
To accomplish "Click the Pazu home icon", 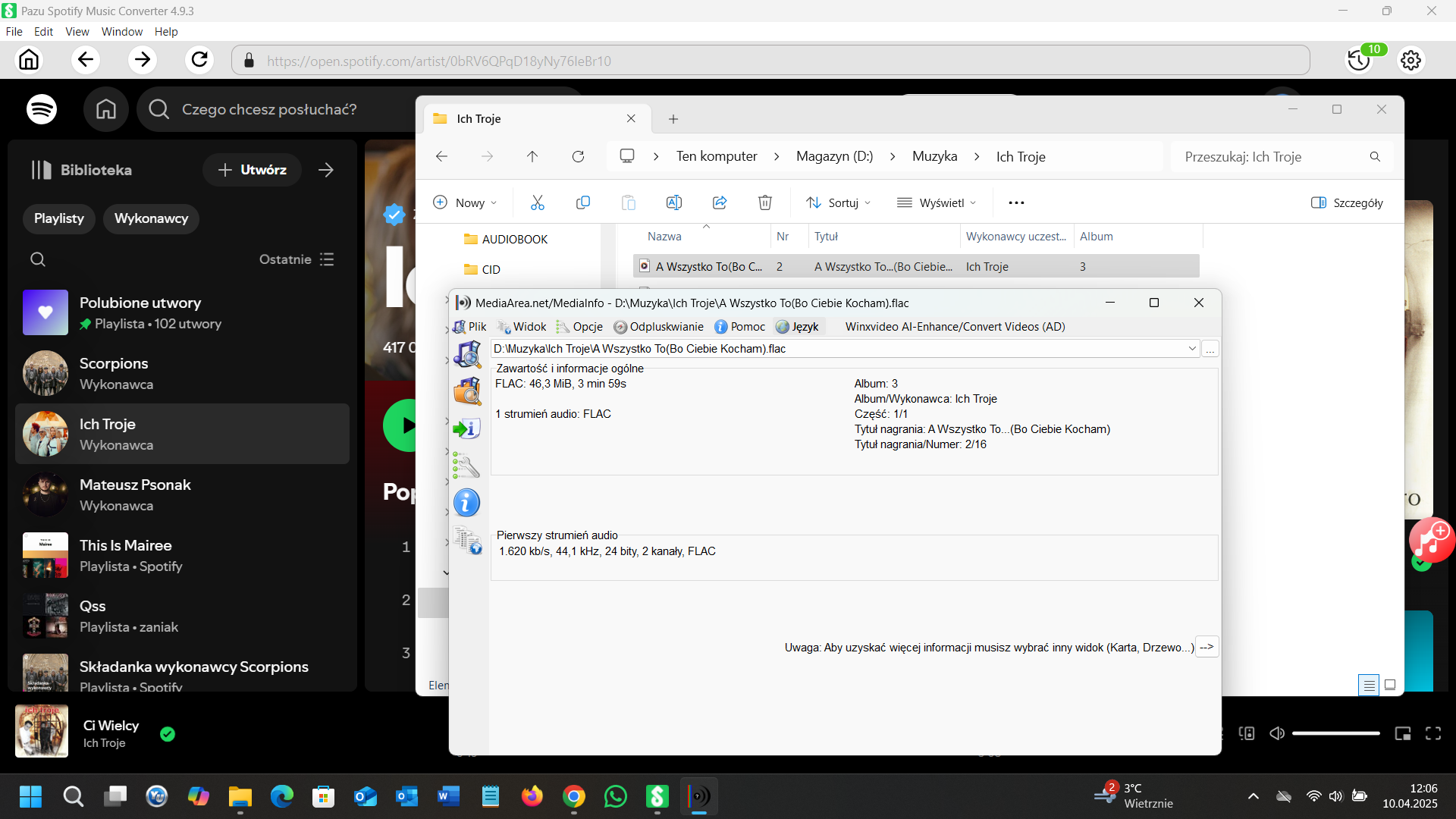I will pyautogui.click(x=29, y=60).
